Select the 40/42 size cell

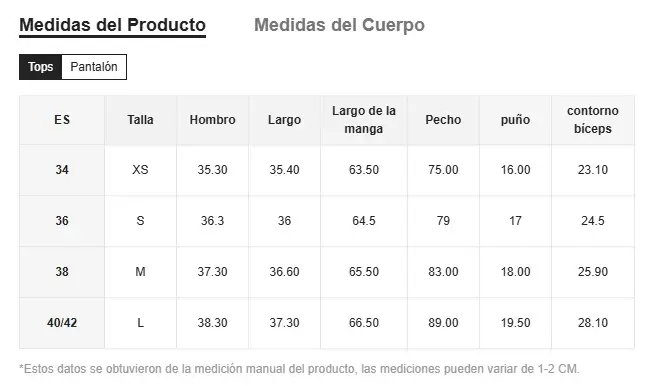coord(62,323)
